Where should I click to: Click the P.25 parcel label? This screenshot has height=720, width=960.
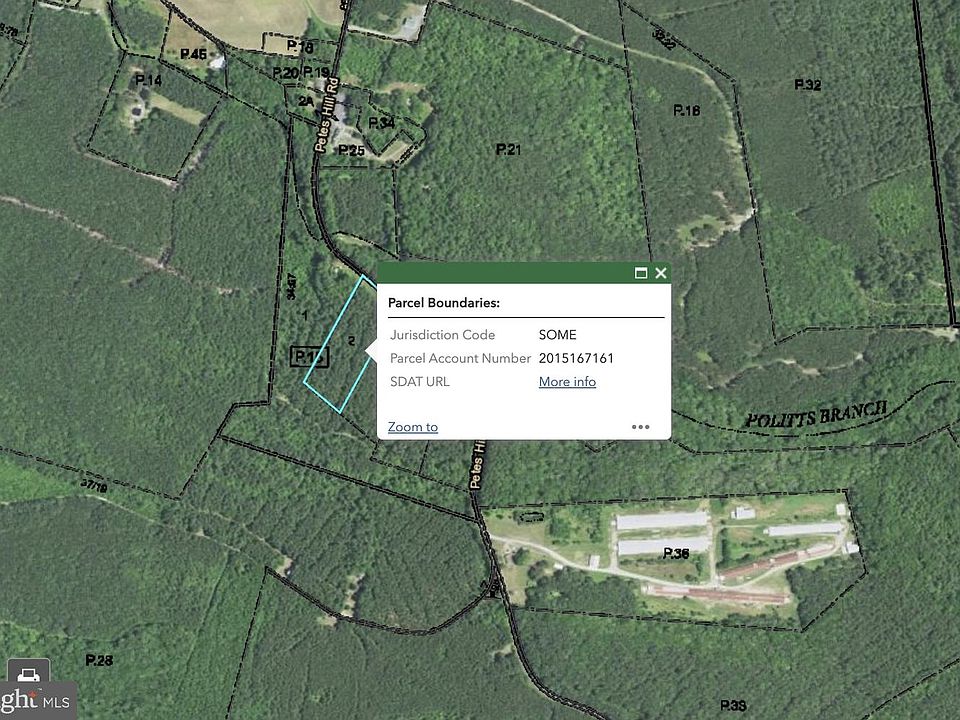pos(351,150)
